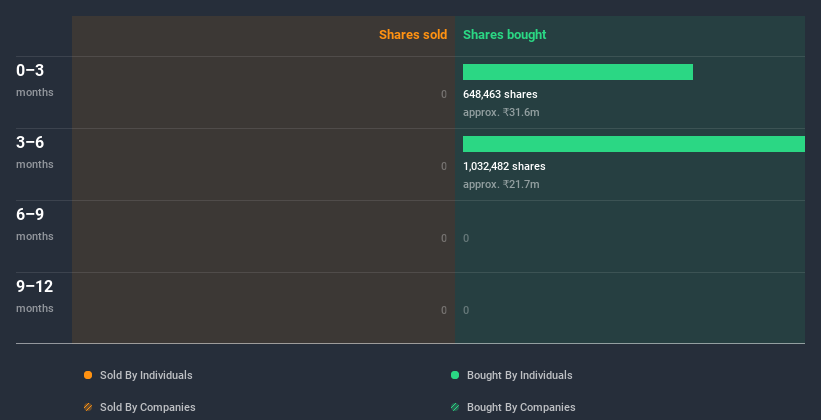
Task: Click the shares sold zero in 0–3 months row
Action: click(444, 94)
